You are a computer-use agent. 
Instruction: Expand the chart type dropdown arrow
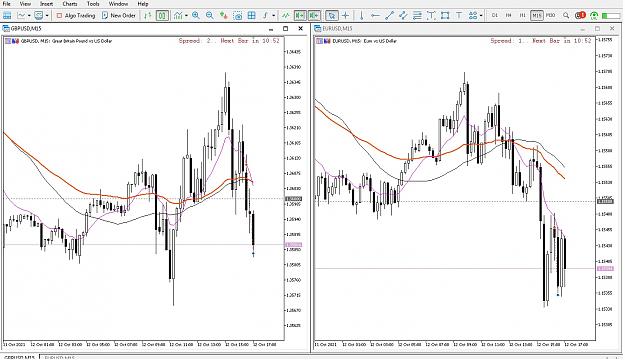(x=186, y=16)
